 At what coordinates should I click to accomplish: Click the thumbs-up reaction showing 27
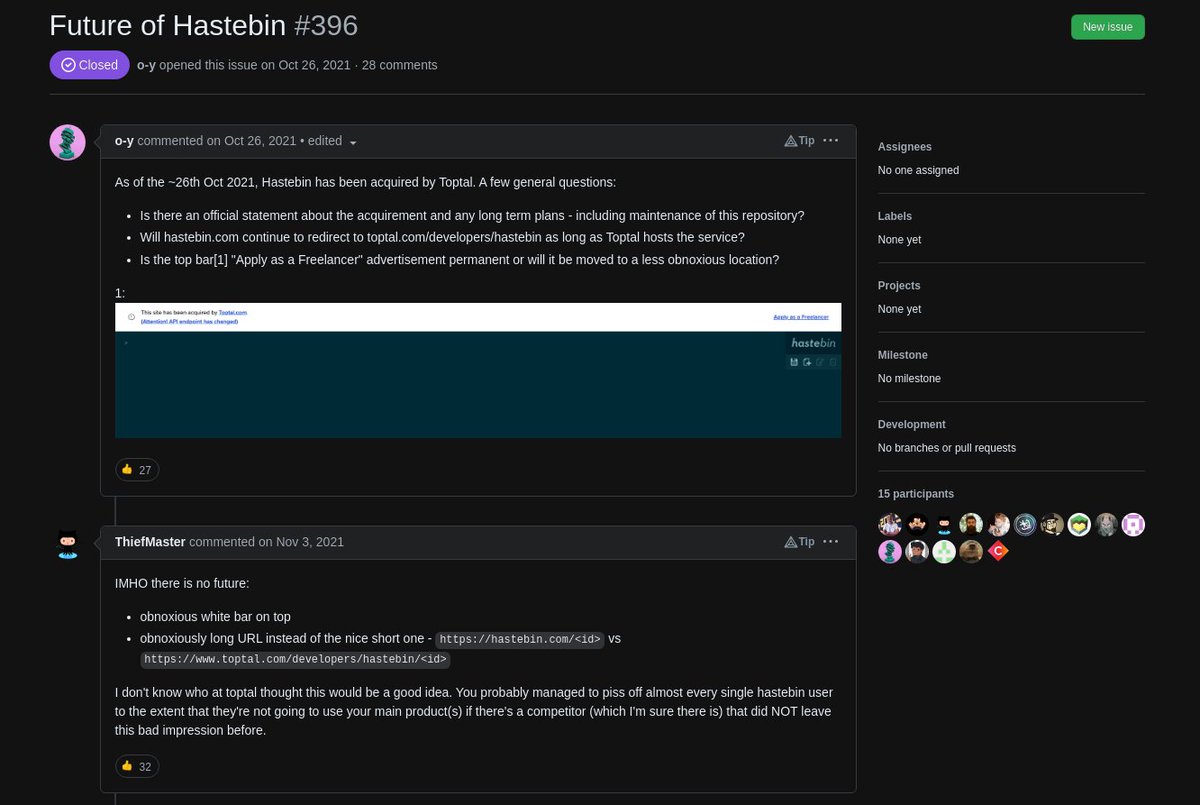(137, 470)
